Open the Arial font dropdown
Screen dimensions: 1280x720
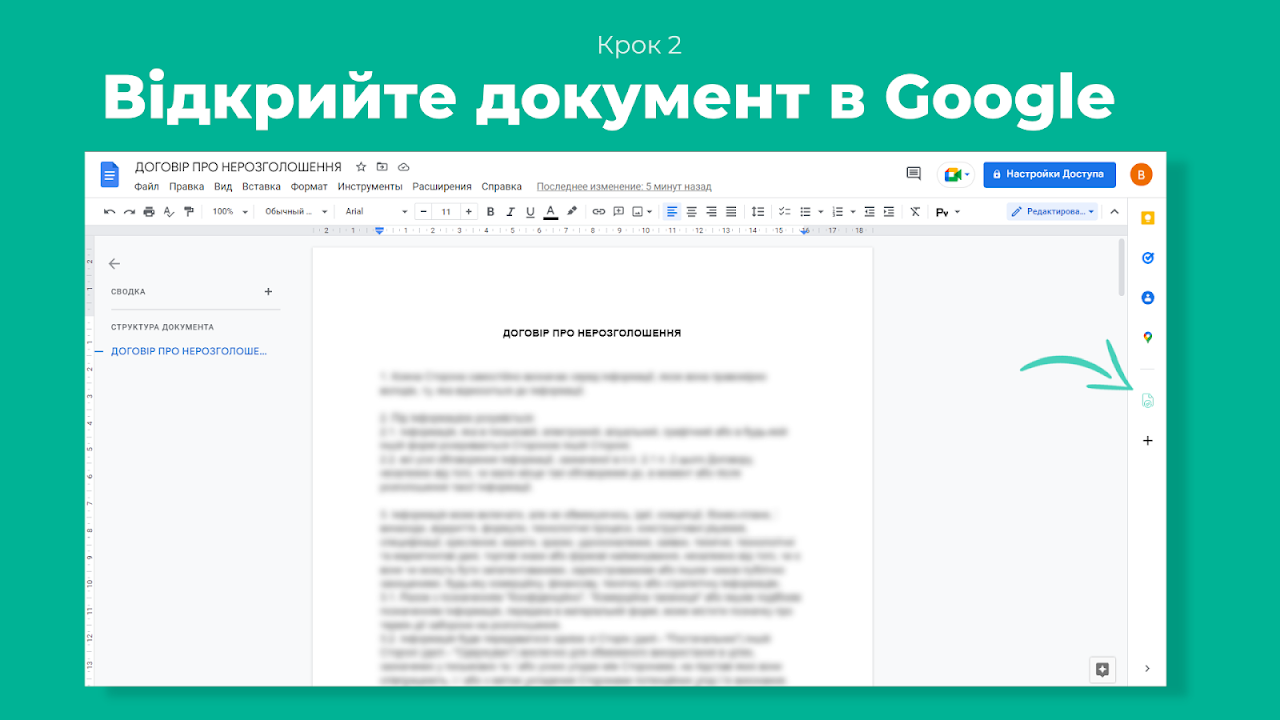coord(376,212)
